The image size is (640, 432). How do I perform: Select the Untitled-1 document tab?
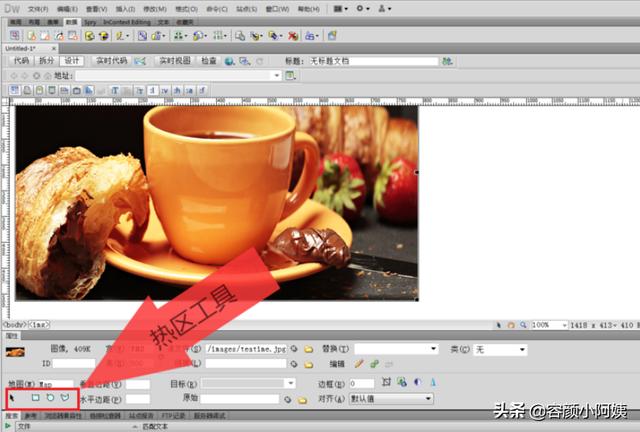[x=21, y=48]
